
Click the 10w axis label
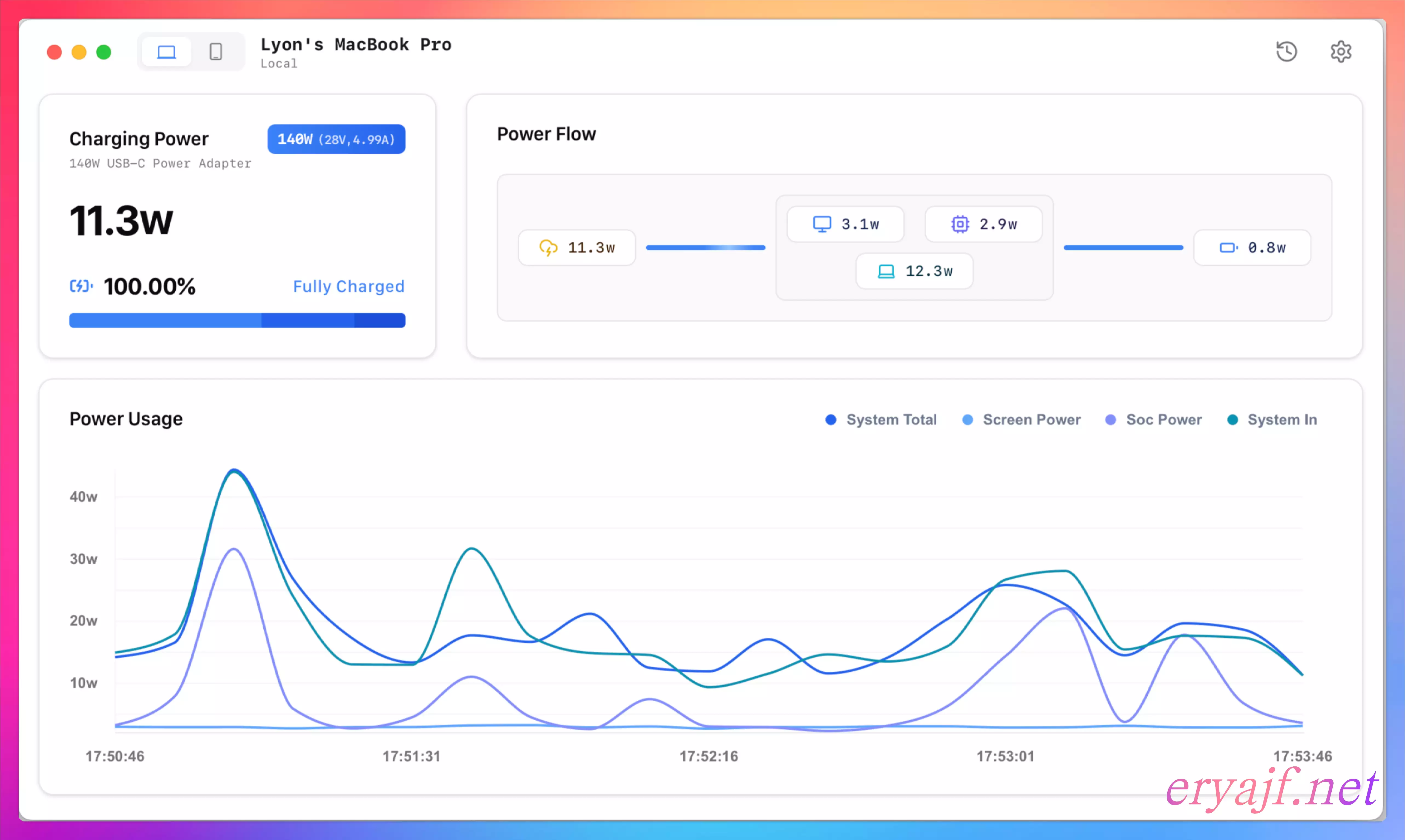point(83,683)
